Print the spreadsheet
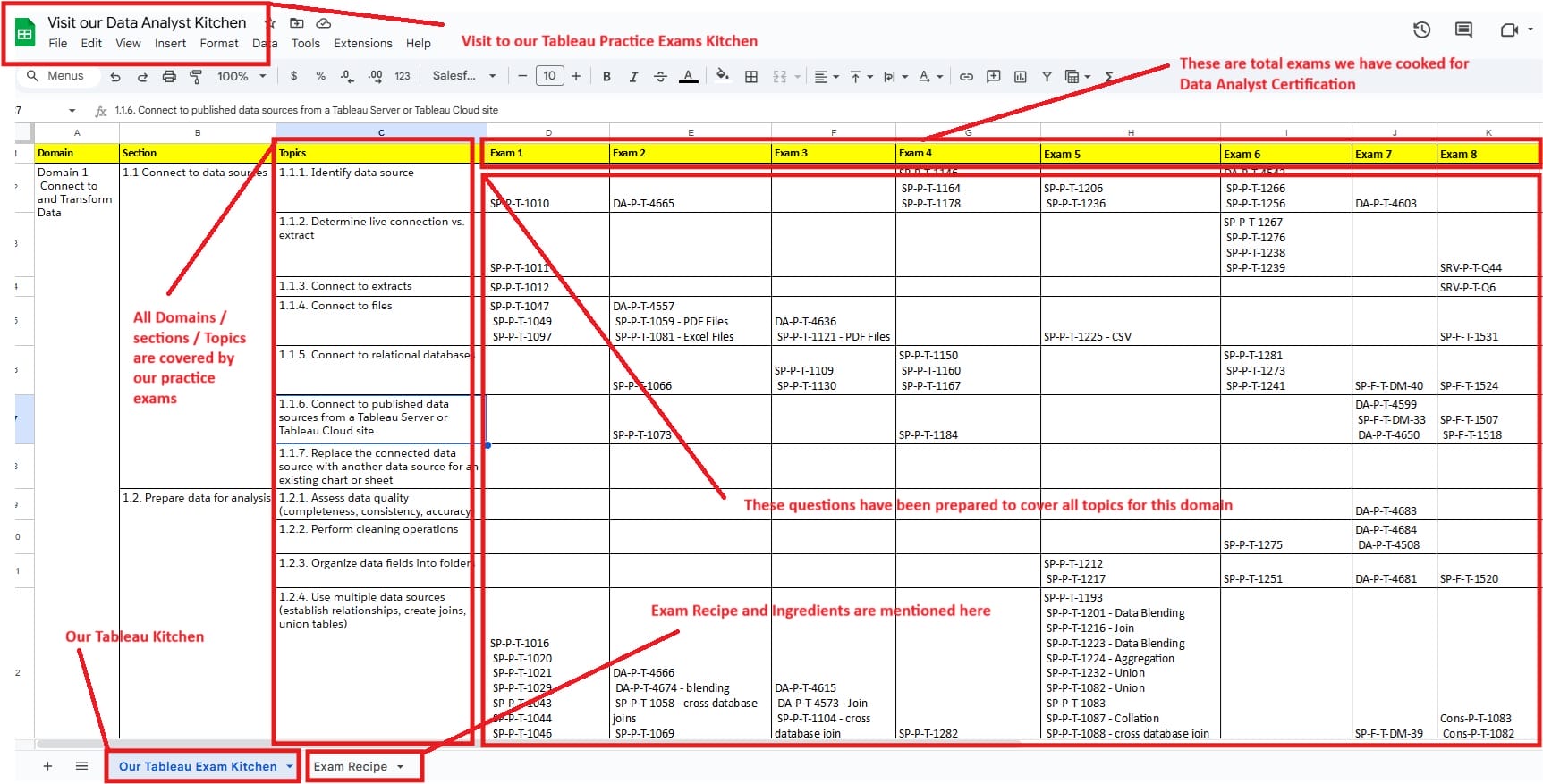The image size is (1543, 784). click(169, 77)
